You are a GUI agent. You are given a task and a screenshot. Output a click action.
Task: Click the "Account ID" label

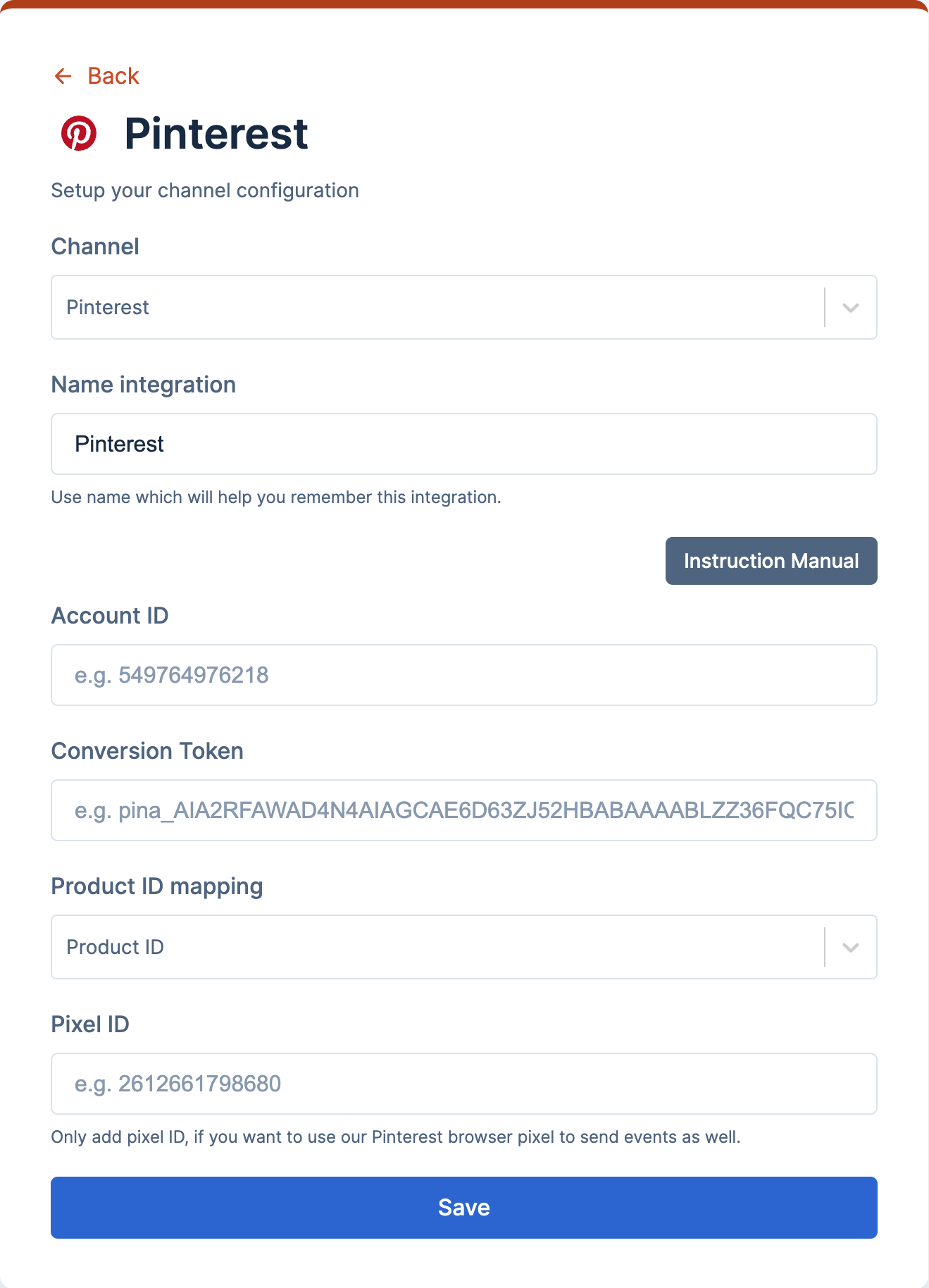(110, 616)
